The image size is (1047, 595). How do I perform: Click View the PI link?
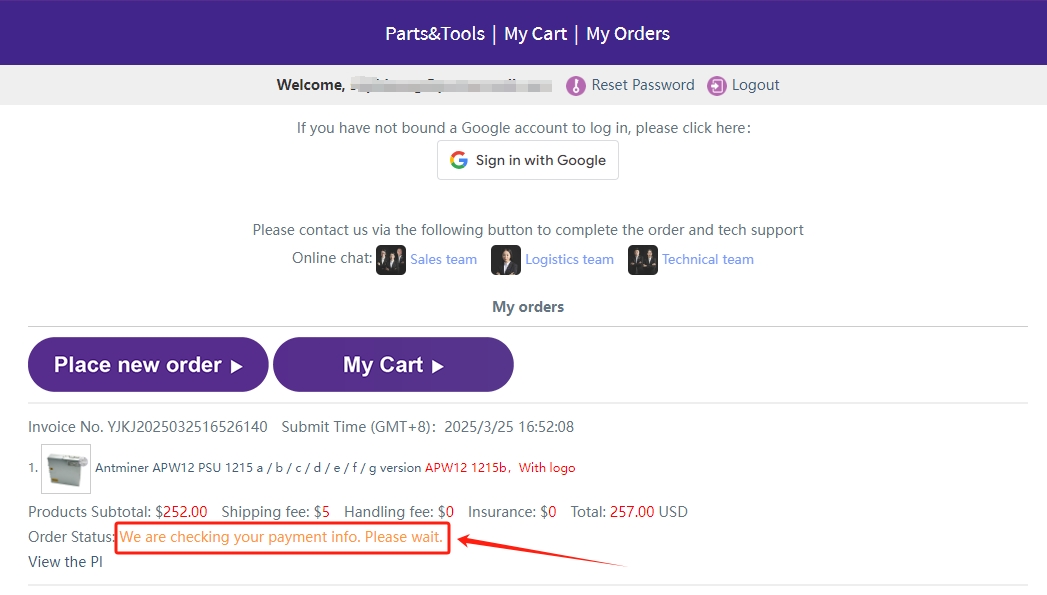[65, 562]
